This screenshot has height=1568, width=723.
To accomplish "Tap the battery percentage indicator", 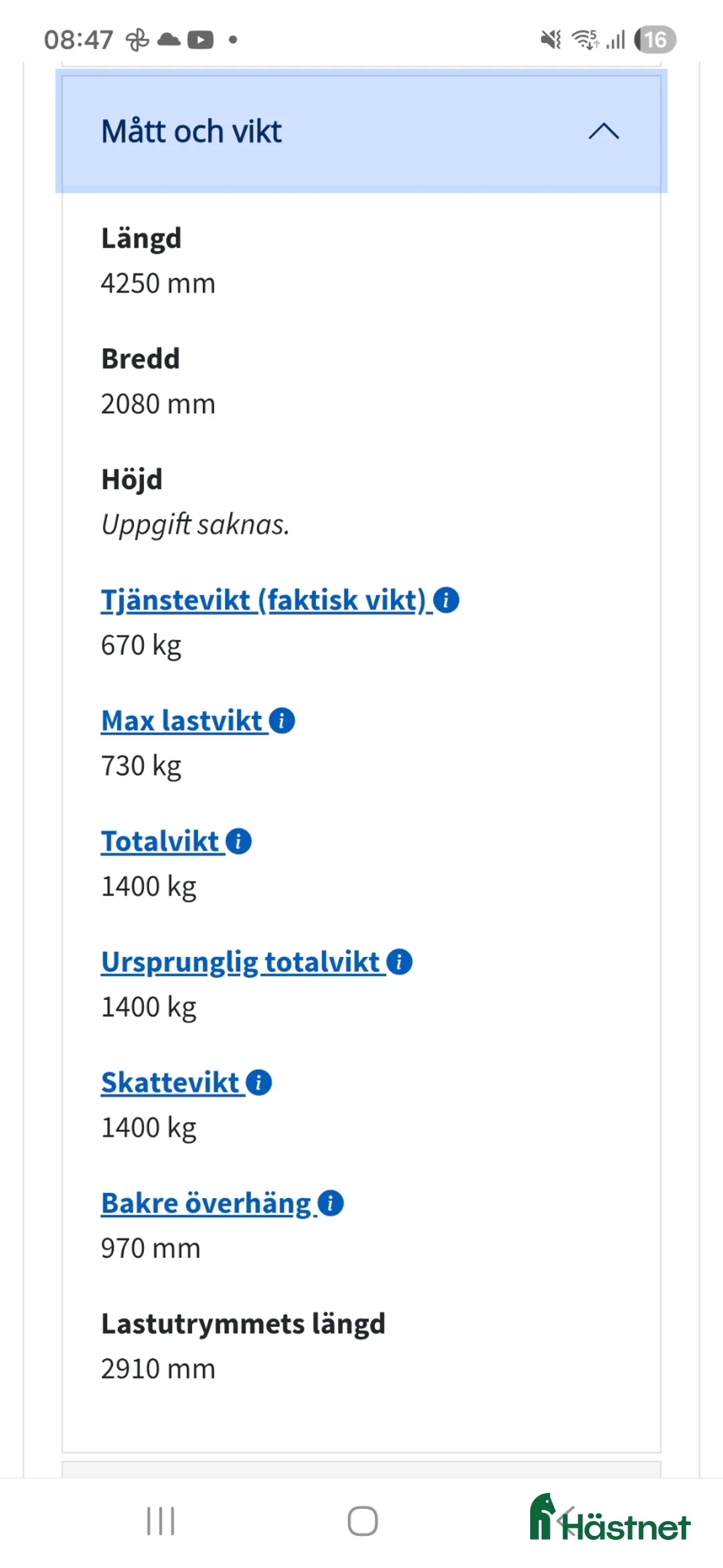I will tap(654, 40).
